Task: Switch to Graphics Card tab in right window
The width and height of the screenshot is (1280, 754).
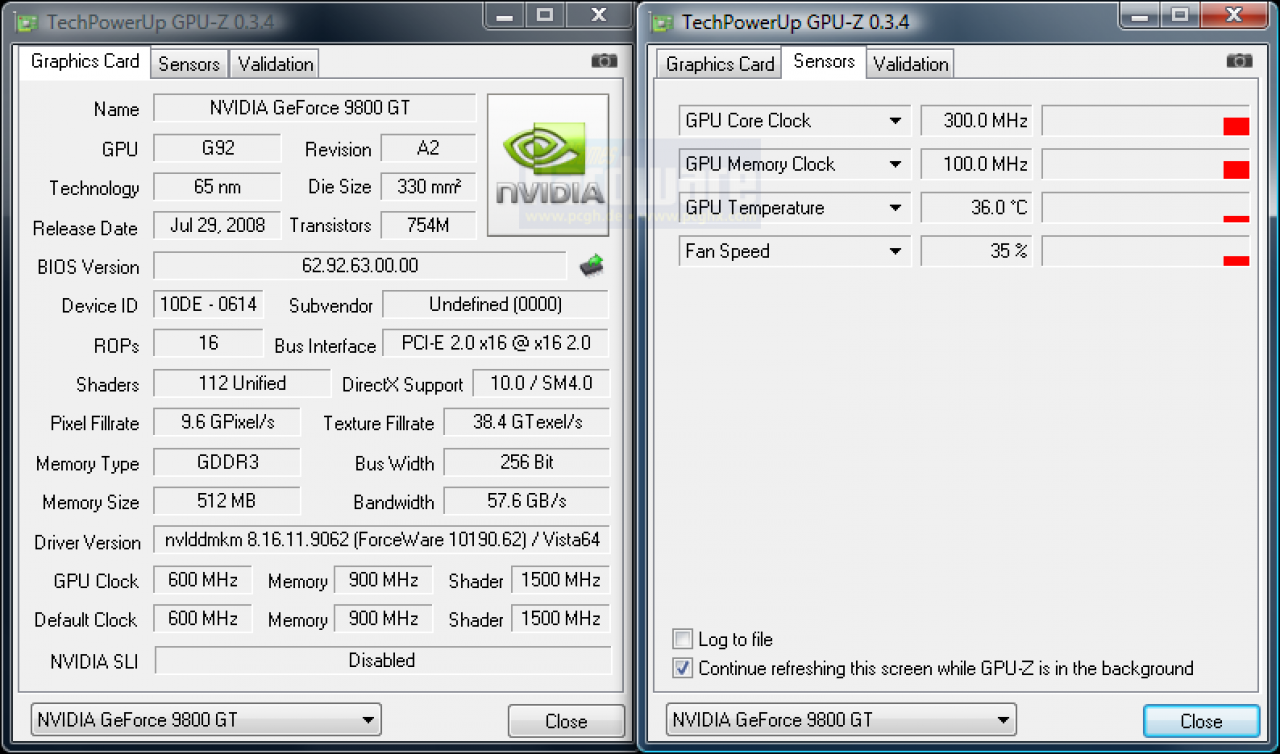Action: pyautogui.click(x=720, y=64)
